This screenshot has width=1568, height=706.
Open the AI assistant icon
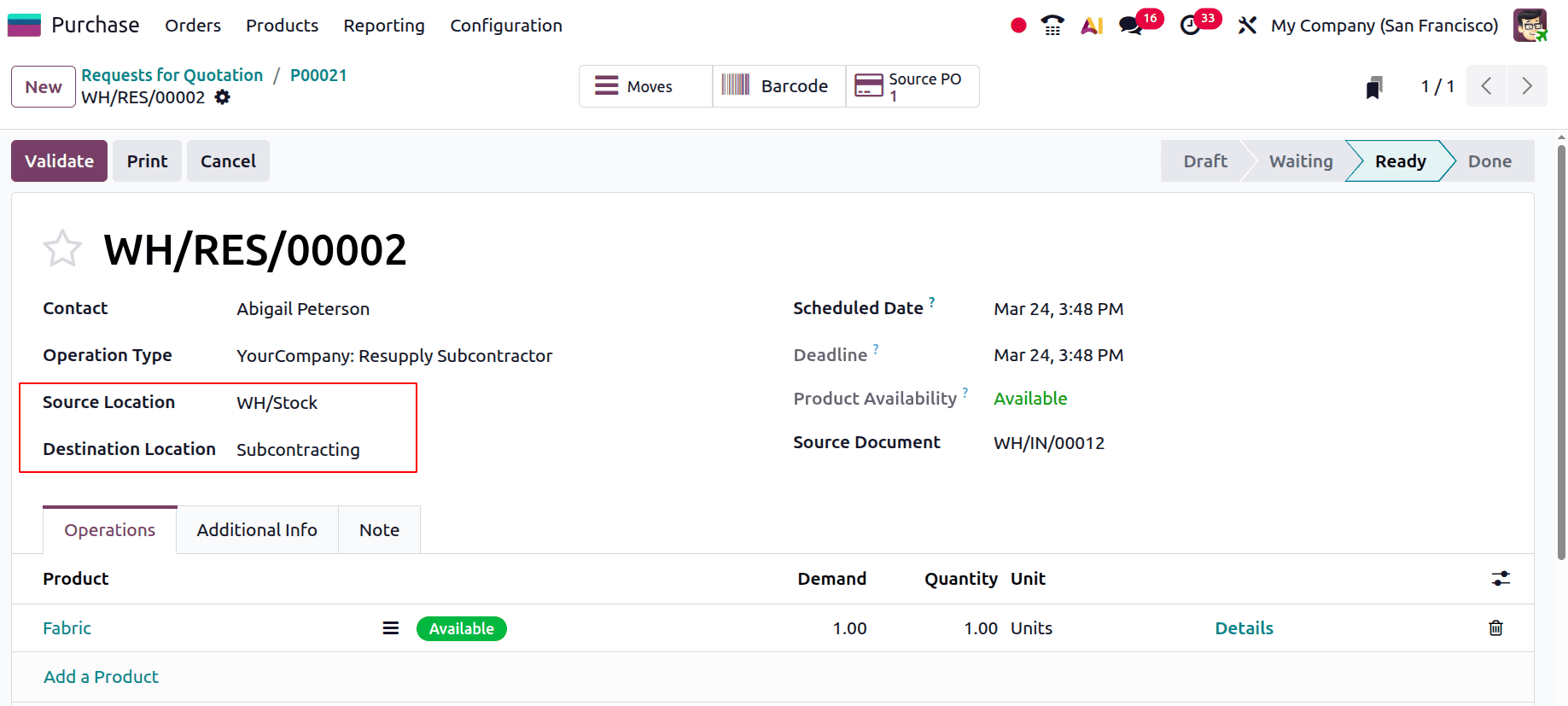click(1092, 26)
